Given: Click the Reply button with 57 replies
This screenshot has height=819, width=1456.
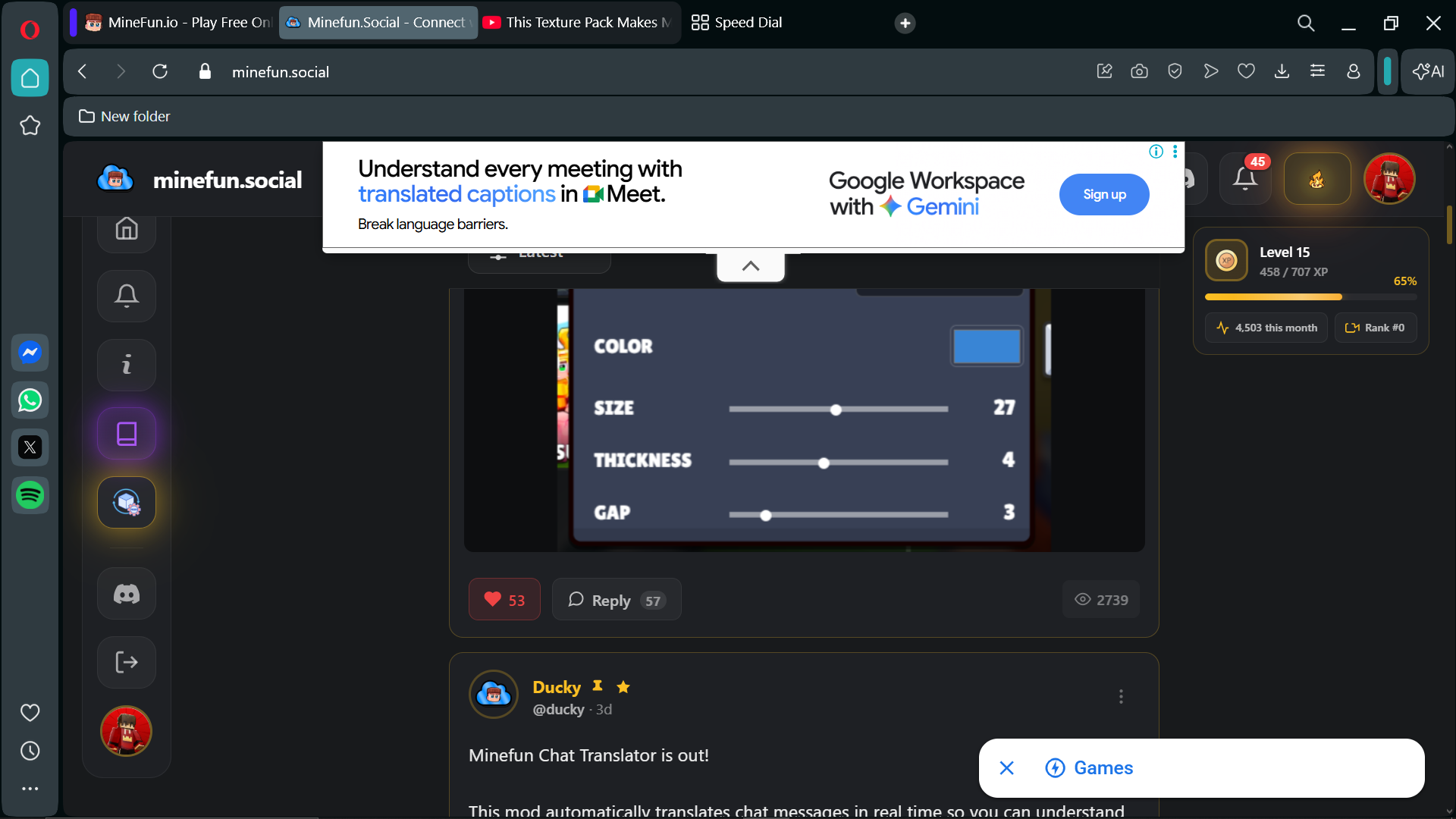Looking at the screenshot, I should [x=616, y=600].
